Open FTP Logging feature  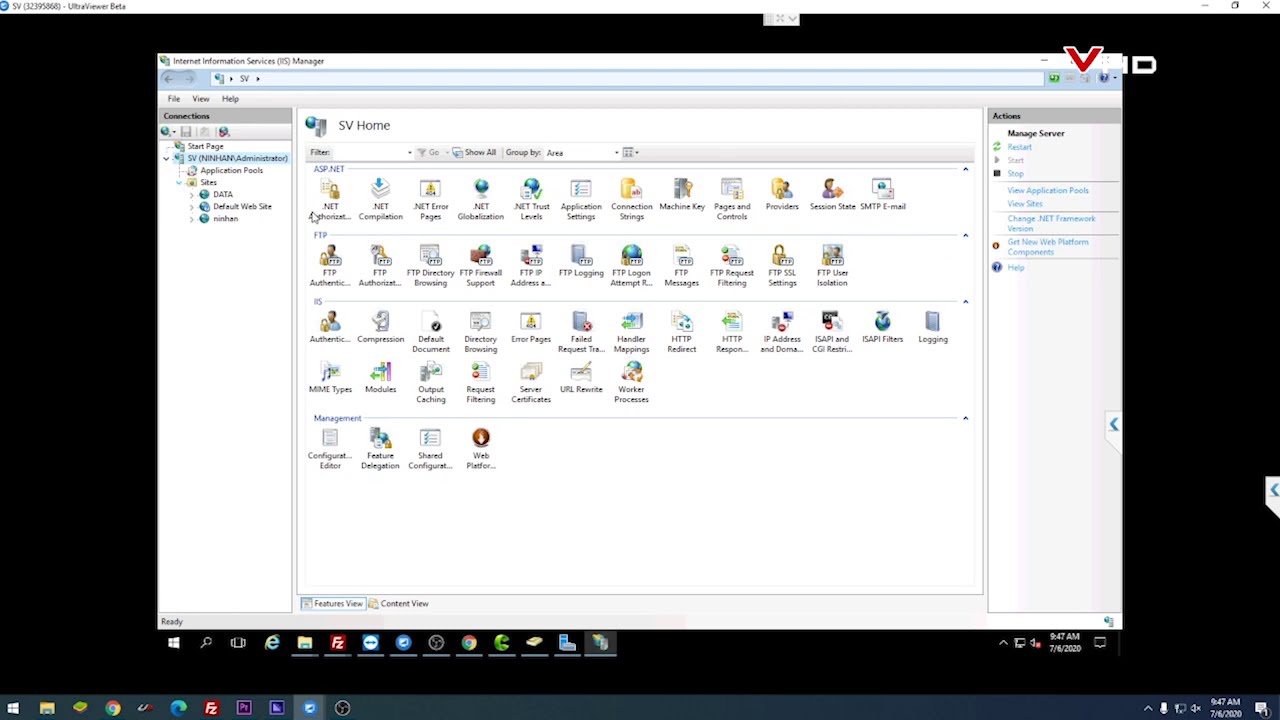[x=581, y=261]
